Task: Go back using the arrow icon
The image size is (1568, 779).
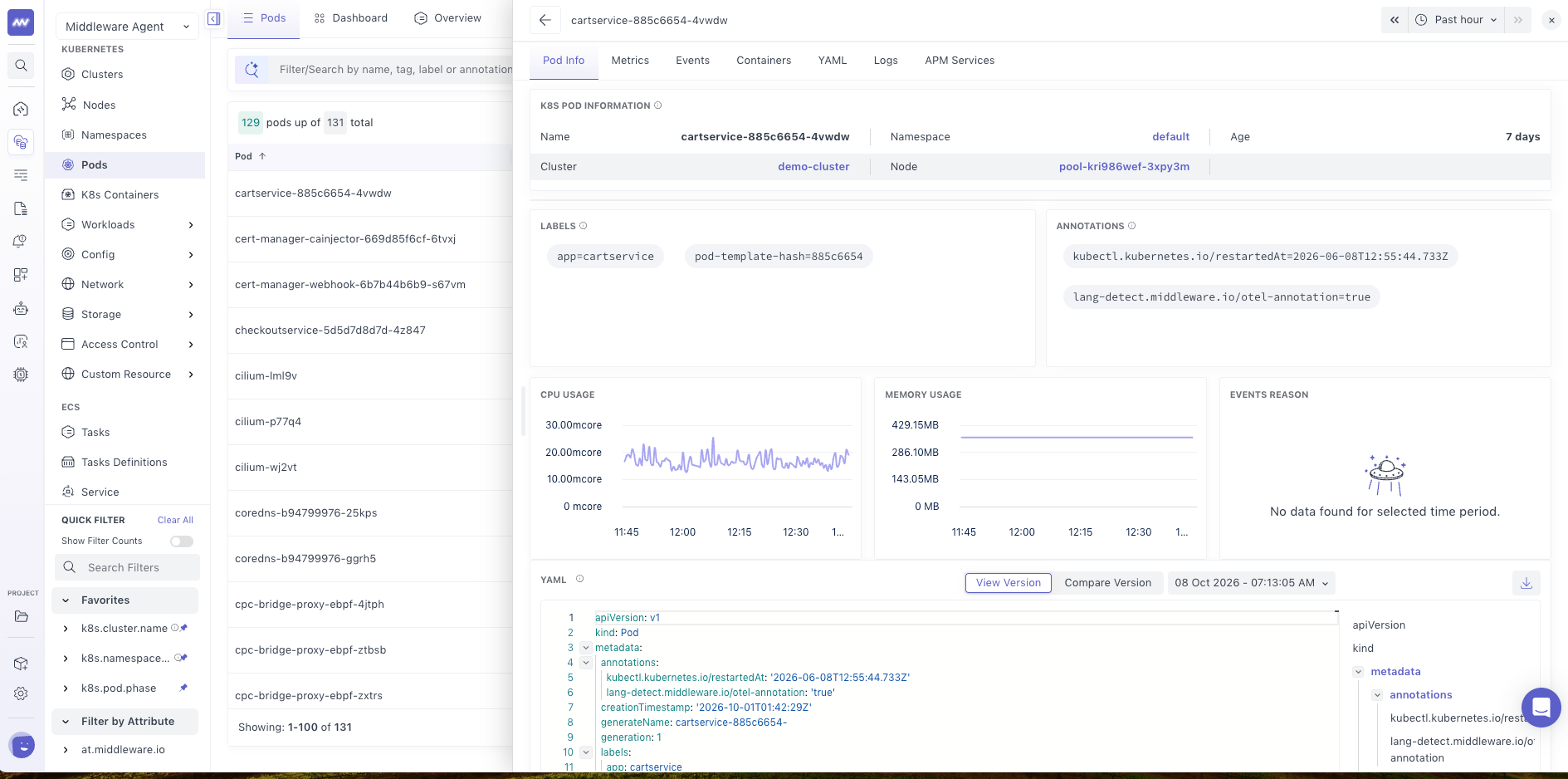Action: coord(545,20)
